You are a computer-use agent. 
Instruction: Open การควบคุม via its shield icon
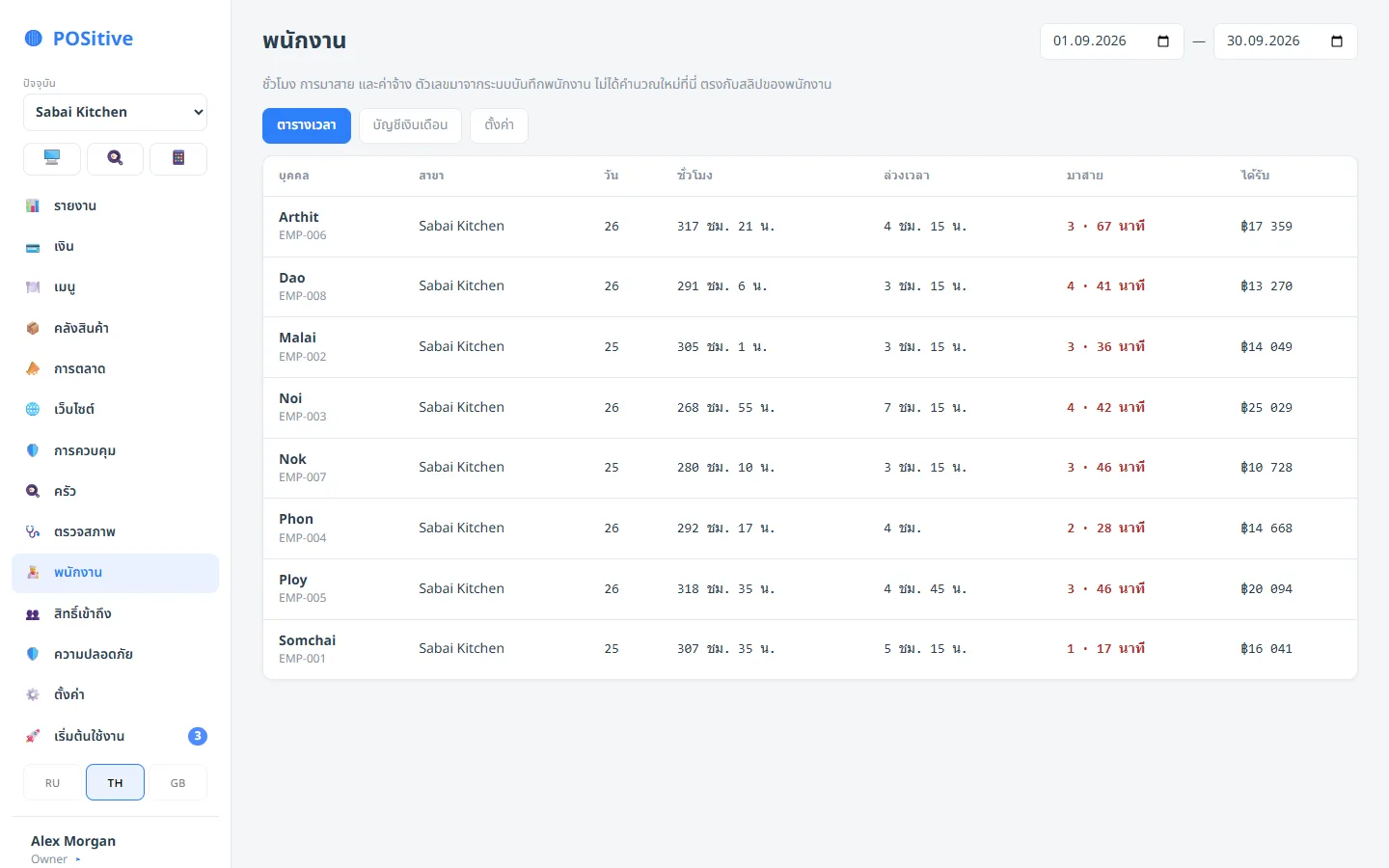tap(33, 450)
